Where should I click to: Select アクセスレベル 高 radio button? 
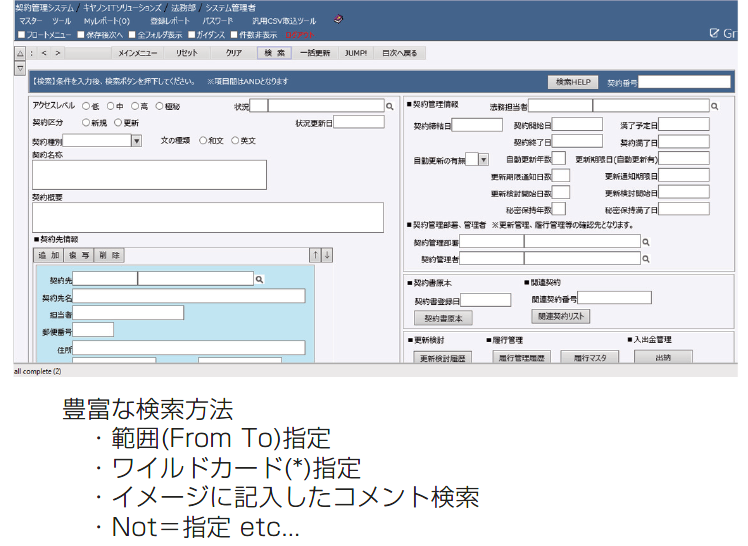point(135,106)
